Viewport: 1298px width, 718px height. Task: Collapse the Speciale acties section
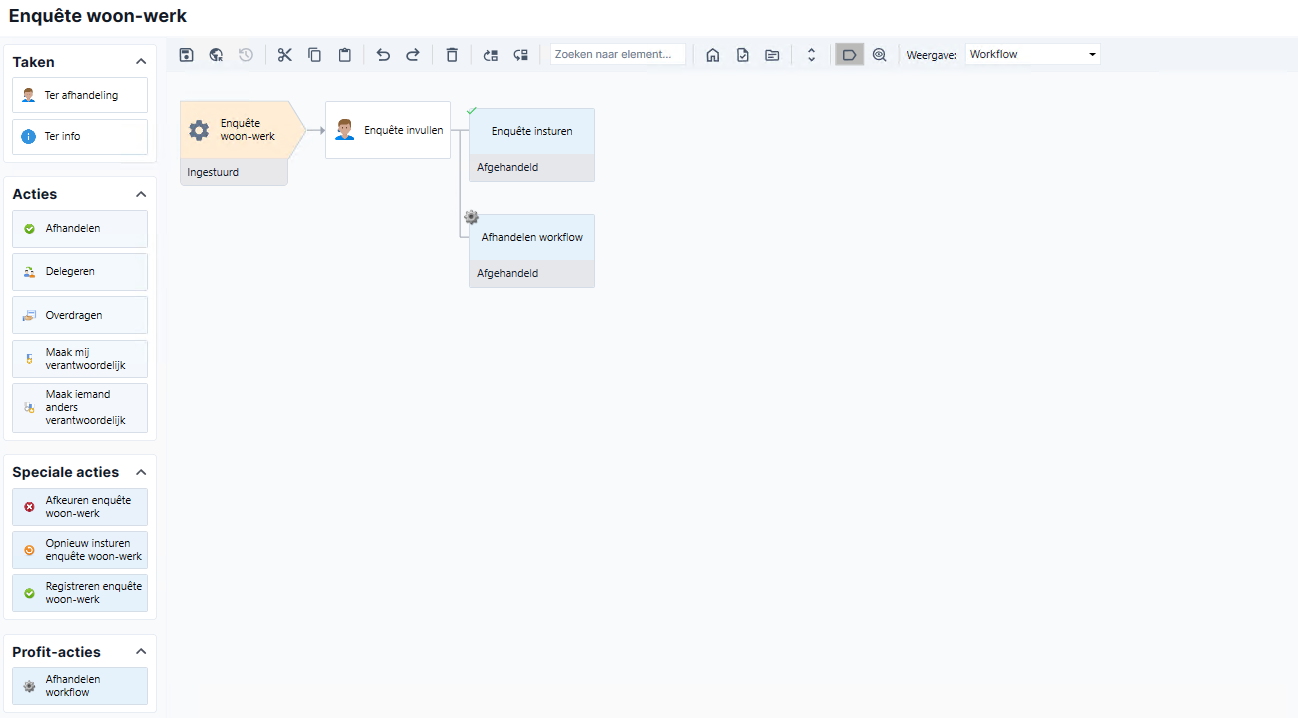[x=141, y=472]
